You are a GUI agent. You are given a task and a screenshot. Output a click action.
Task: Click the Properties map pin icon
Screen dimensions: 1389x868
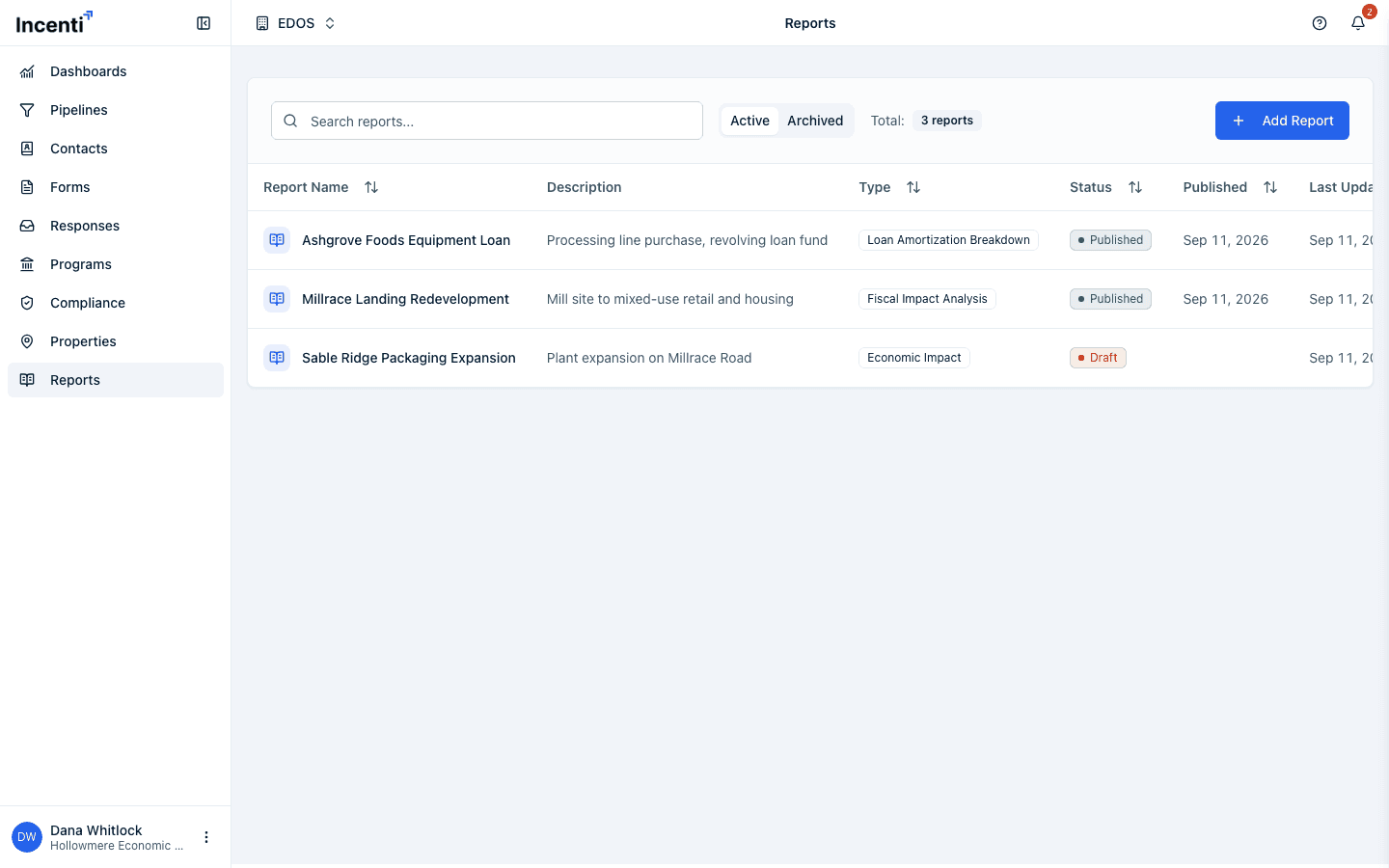[27, 341]
